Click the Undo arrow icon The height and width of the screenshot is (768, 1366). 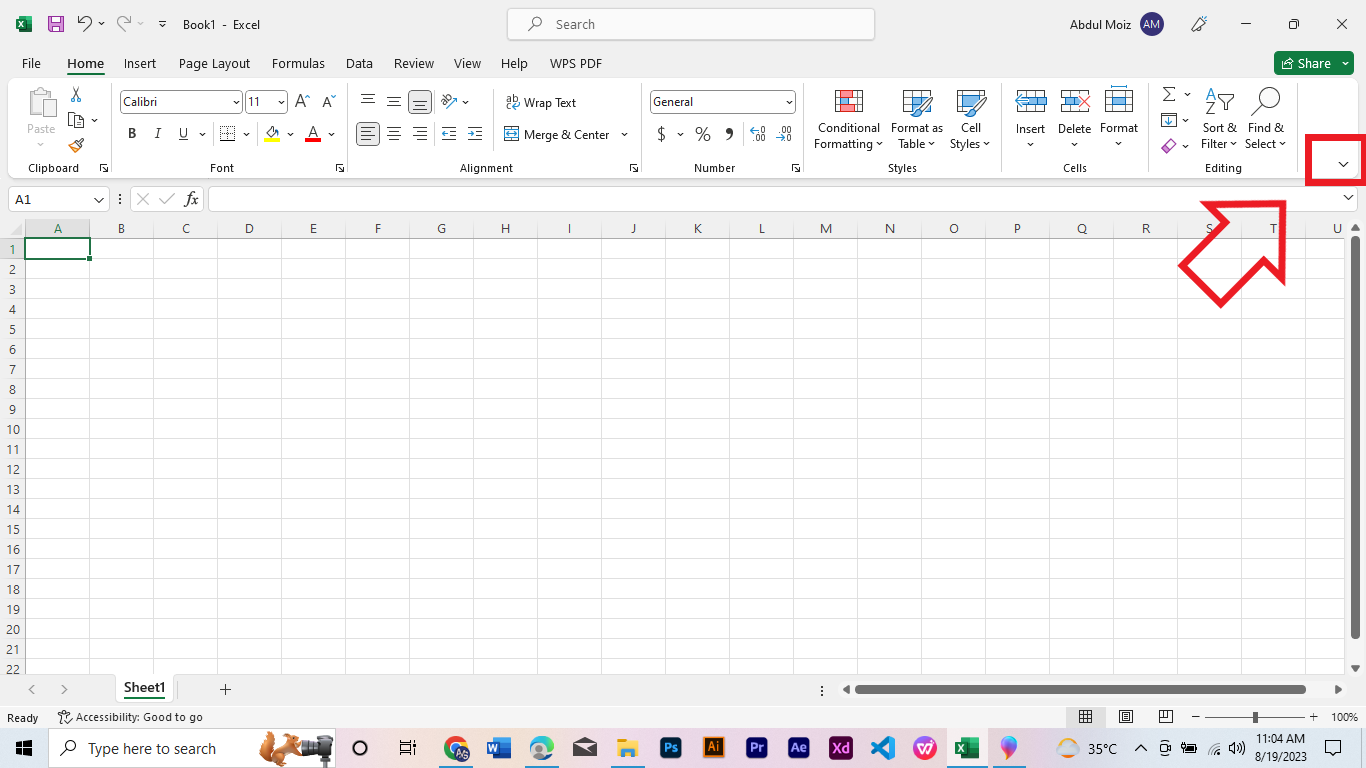pos(85,24)
